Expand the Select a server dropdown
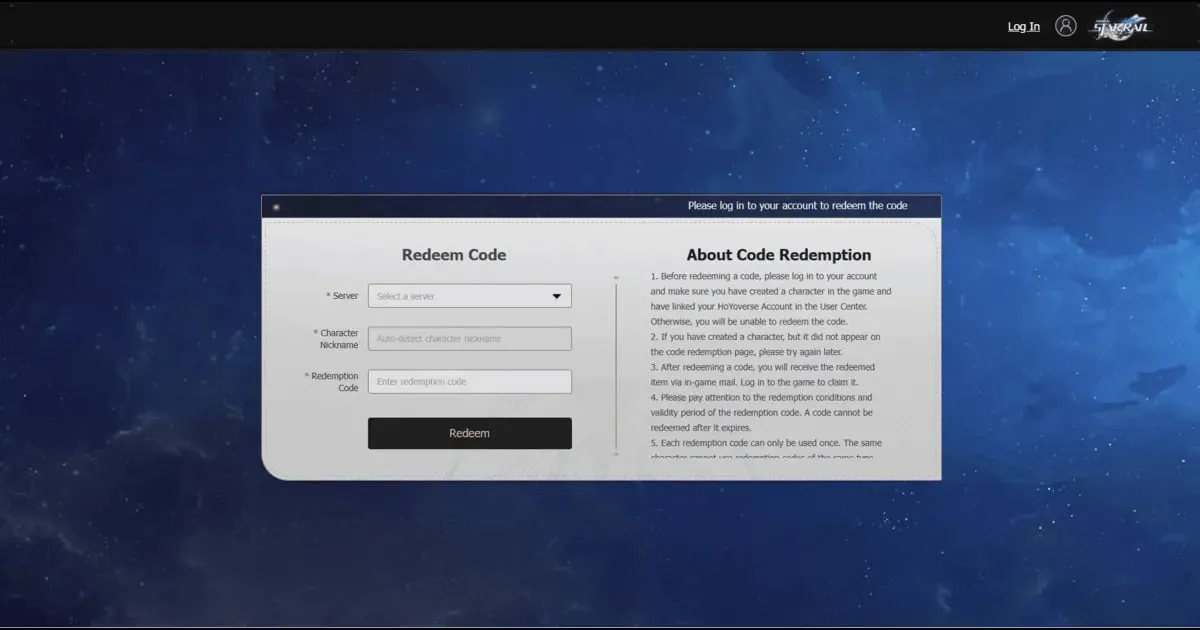The image size is (1200, 630). (470, 296)
